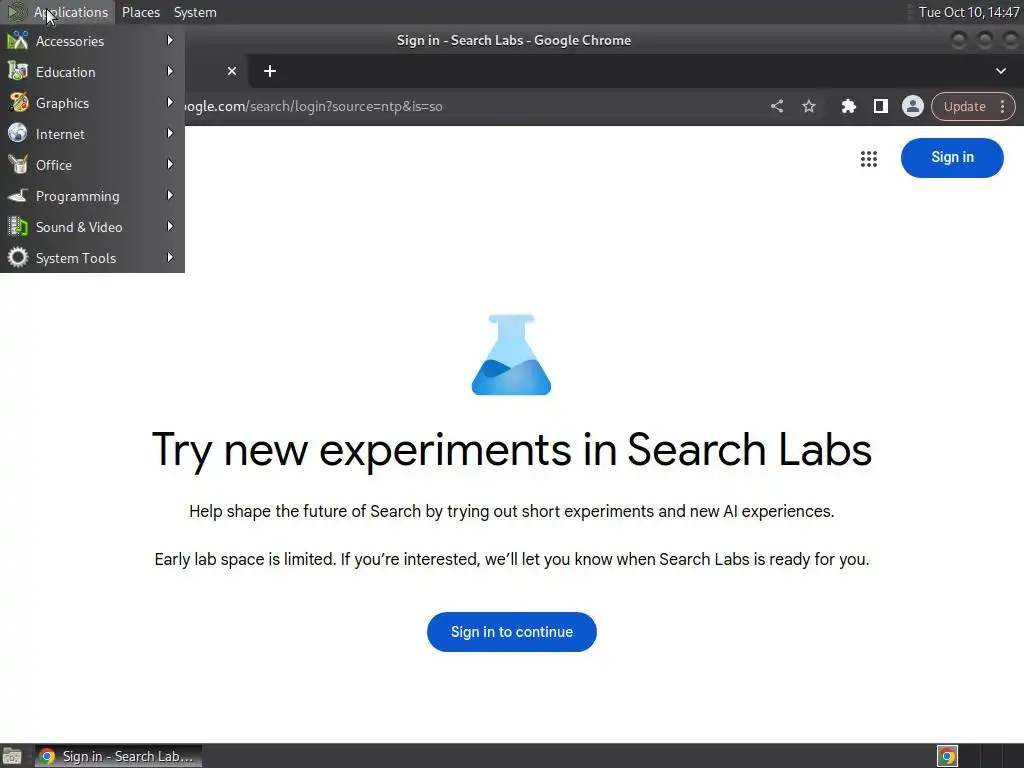
Task: Click the Office category icon
Action: [x=18, y=165]
